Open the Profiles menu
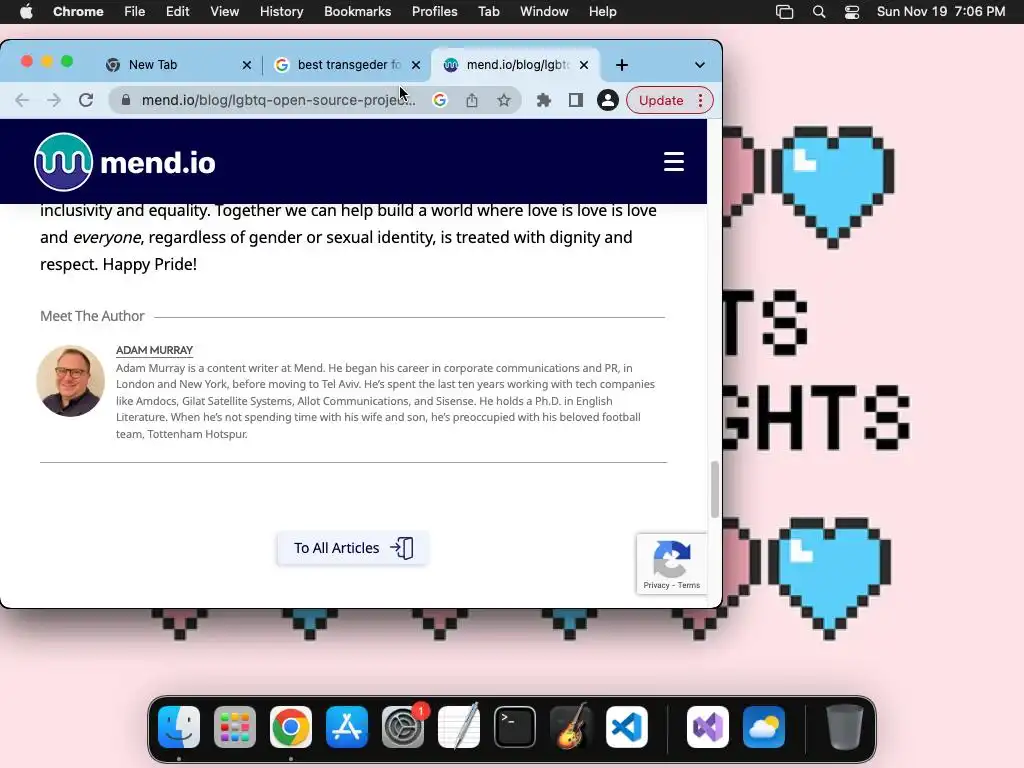 (434, 12)
